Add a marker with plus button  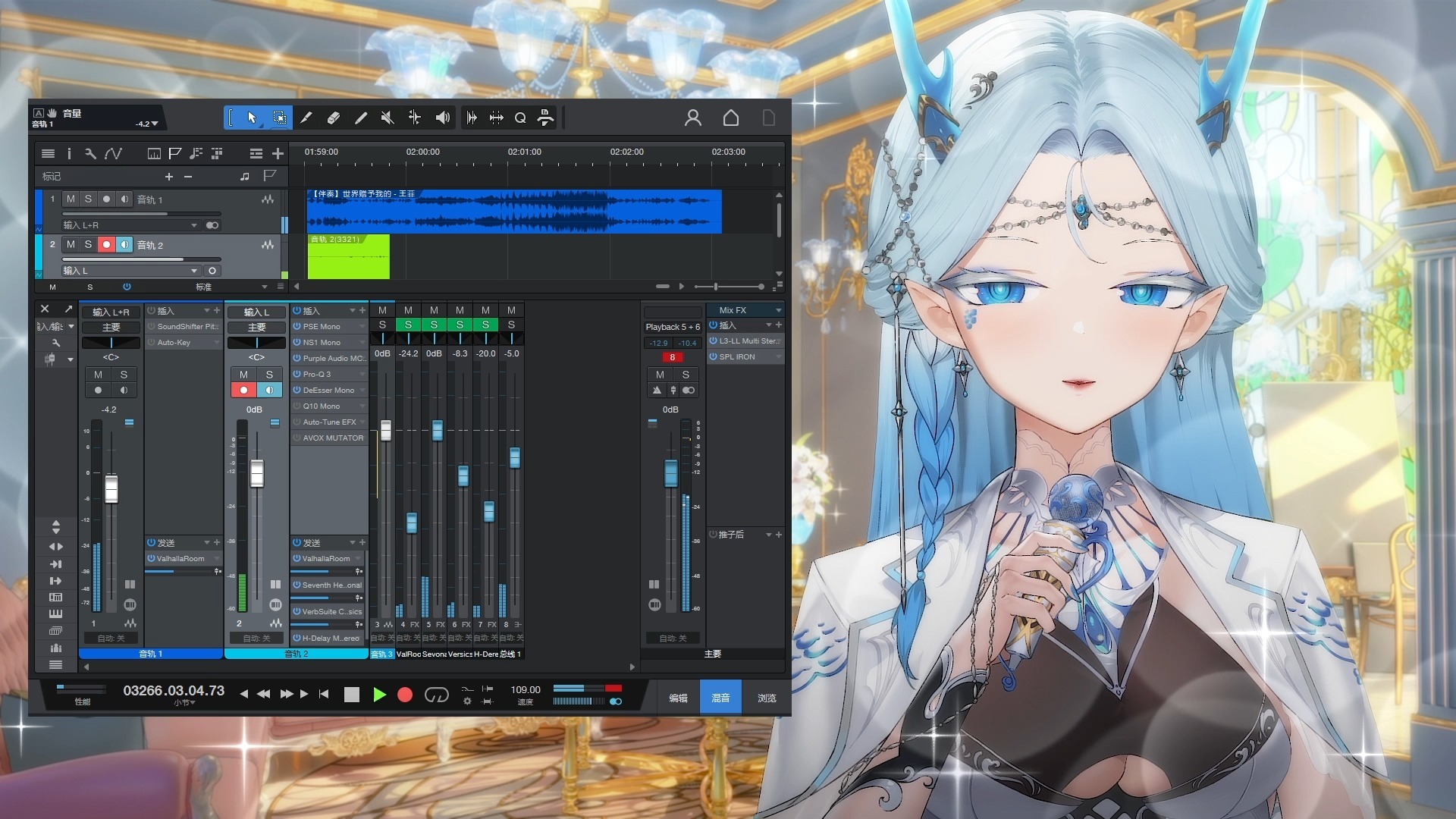tap(169, 176)
